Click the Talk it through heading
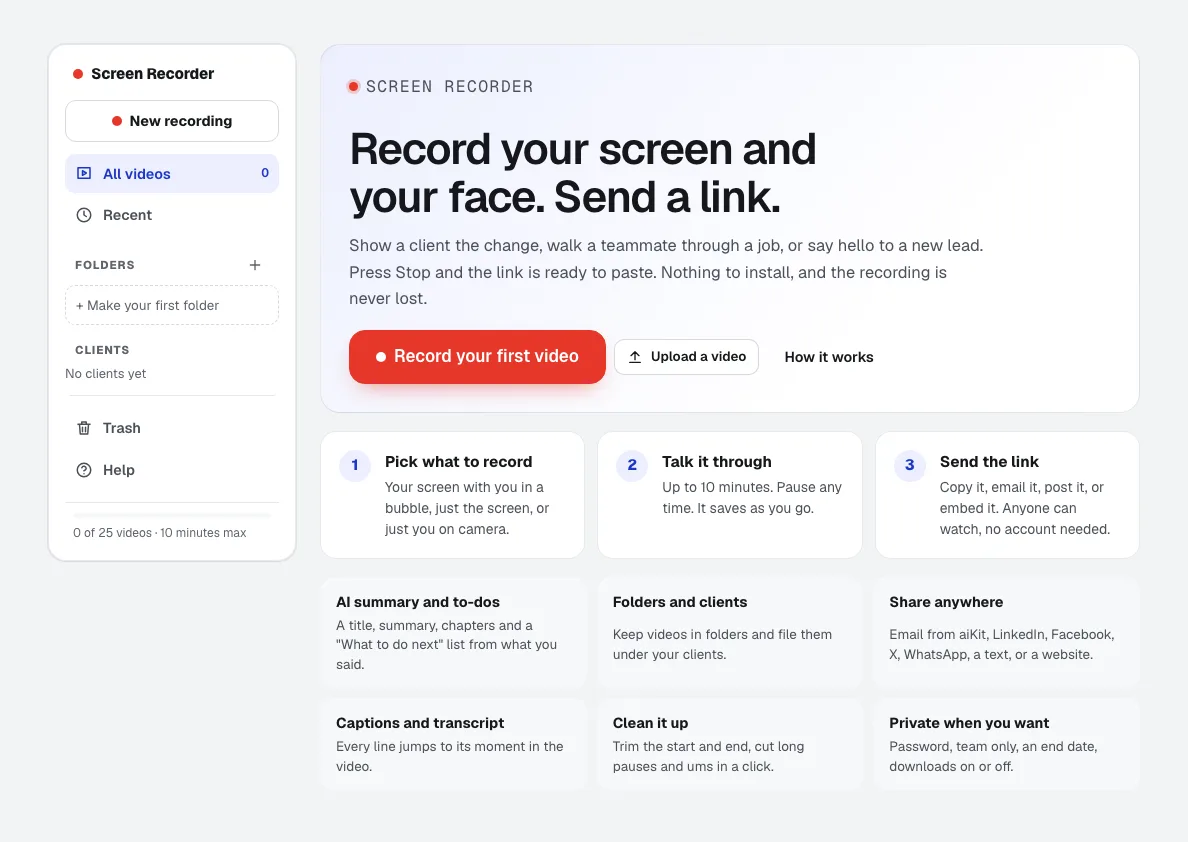Image resolution: width=1188 pixels, height=842 pixels. (x=717, y=462)
